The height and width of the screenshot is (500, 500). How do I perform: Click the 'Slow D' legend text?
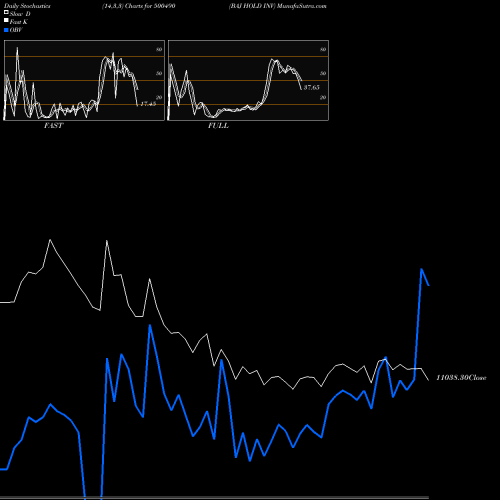(x=20, y=14)
